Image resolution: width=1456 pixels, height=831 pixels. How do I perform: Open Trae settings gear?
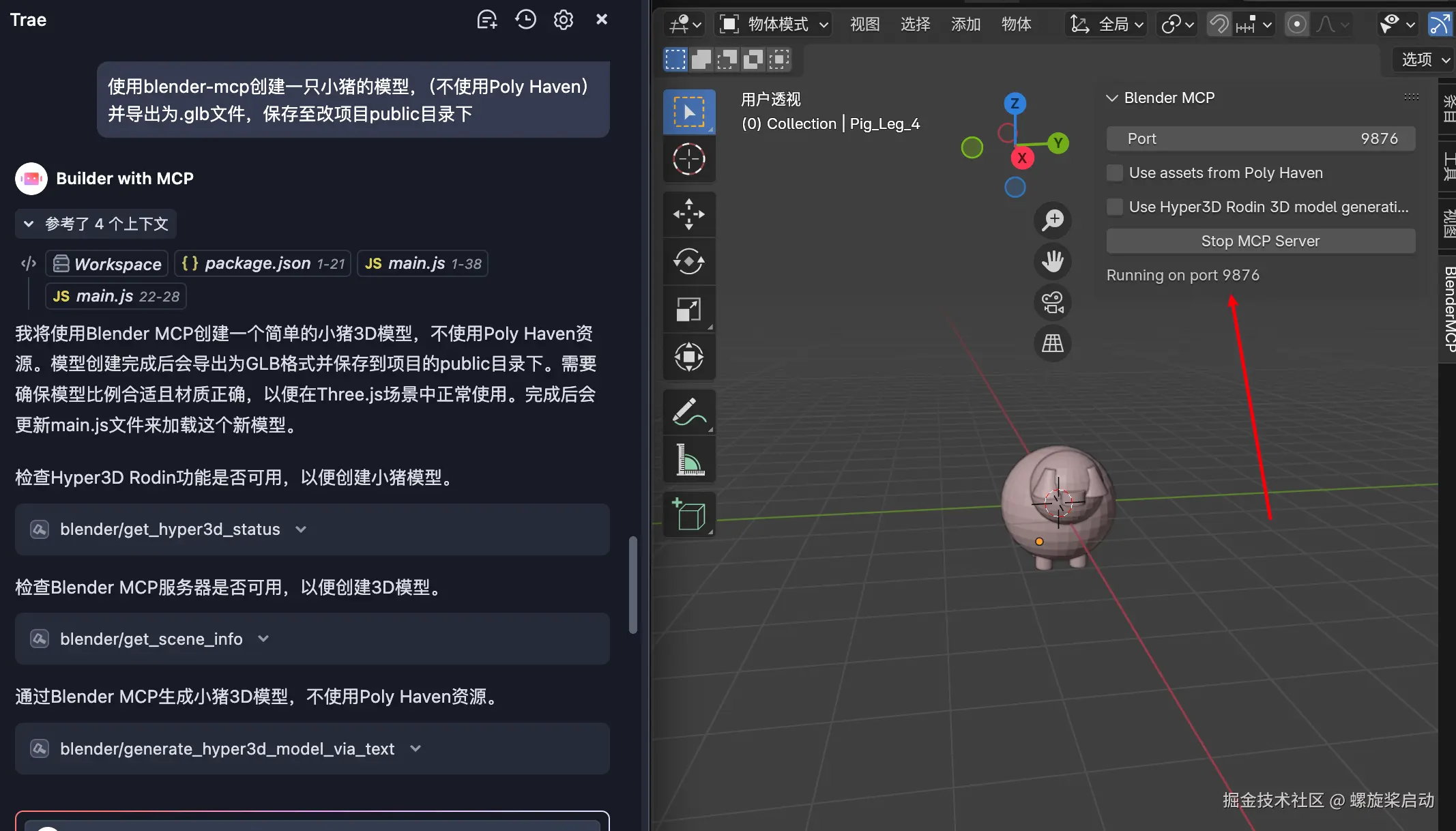click(x=563, y=20)
